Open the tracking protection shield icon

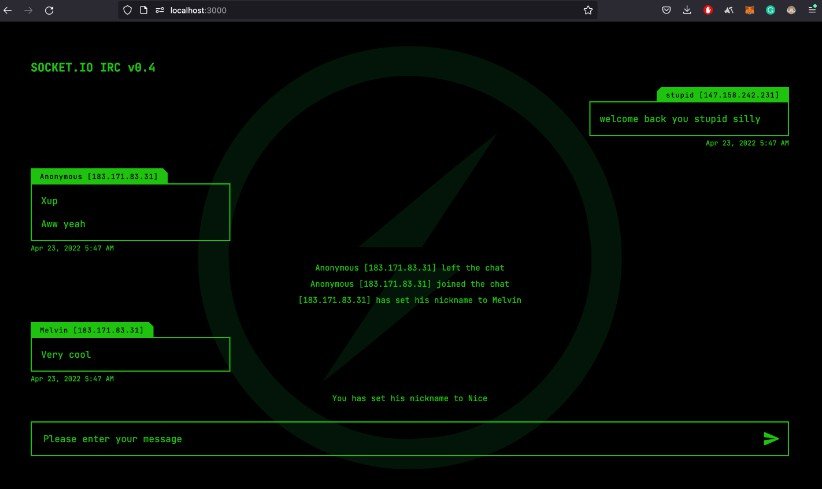click(127, 10)
